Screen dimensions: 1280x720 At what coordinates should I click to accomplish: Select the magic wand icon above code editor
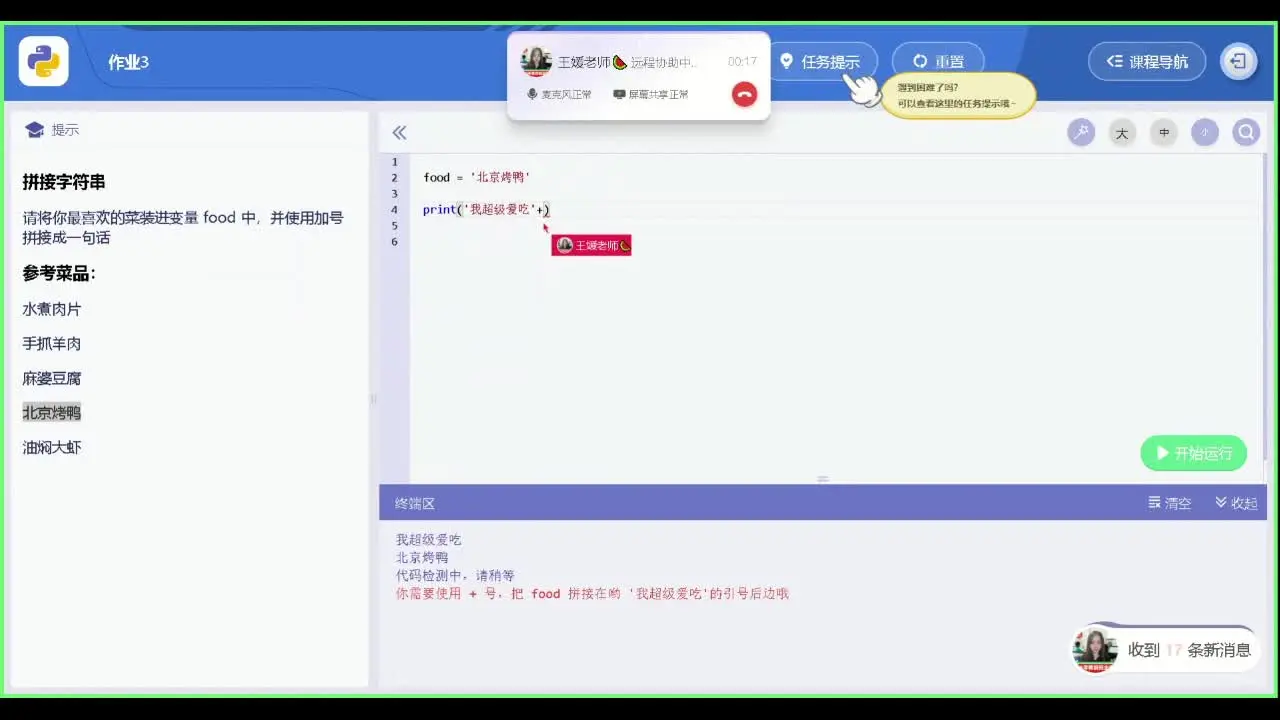[1081, 131]
